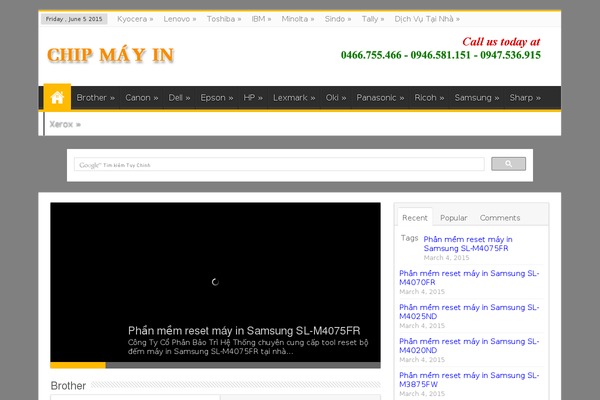The image size is (600, 400).
Task: Open the Canon menu
Action: click(142, 98)
